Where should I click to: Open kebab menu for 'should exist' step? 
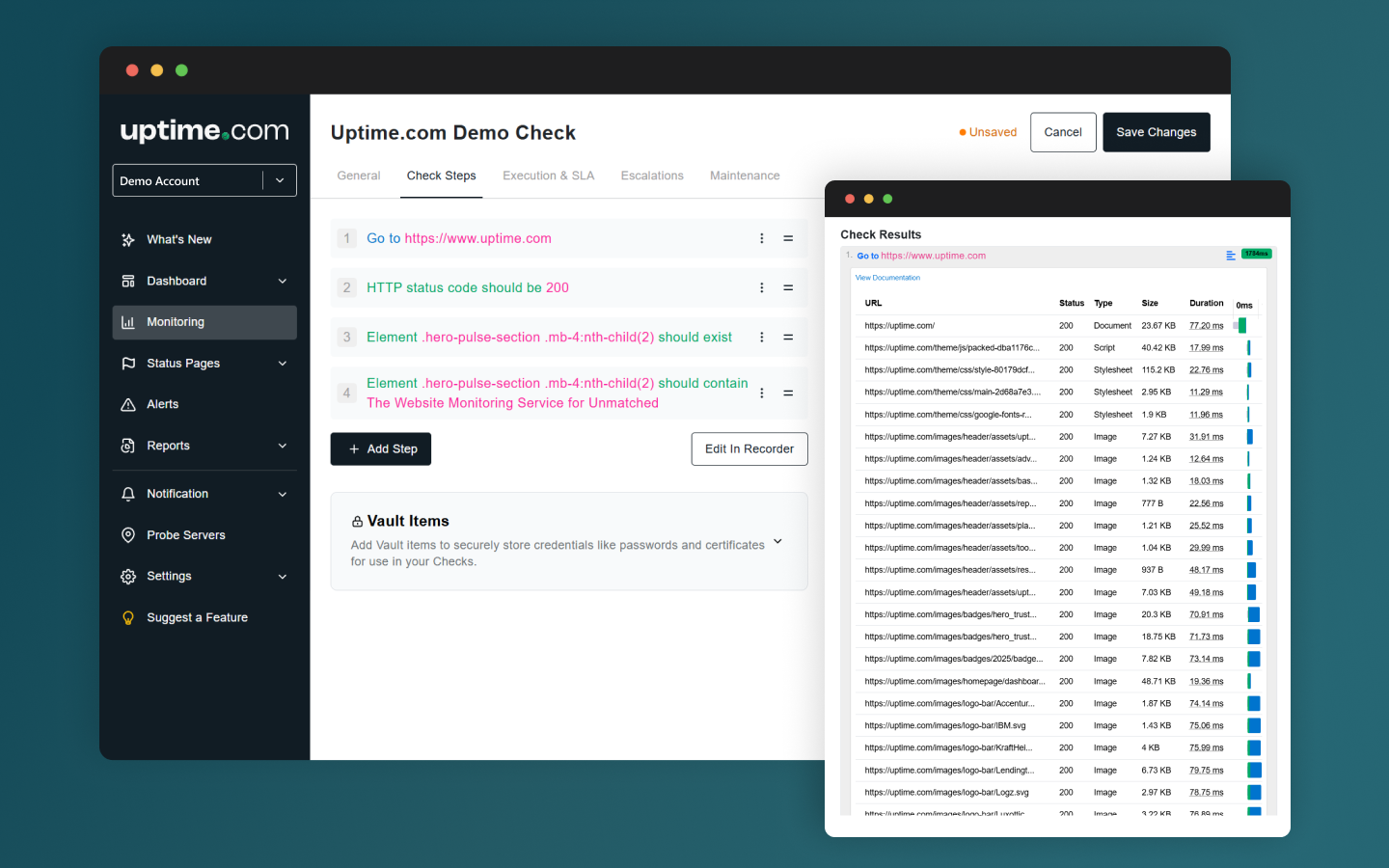[762, 338]
